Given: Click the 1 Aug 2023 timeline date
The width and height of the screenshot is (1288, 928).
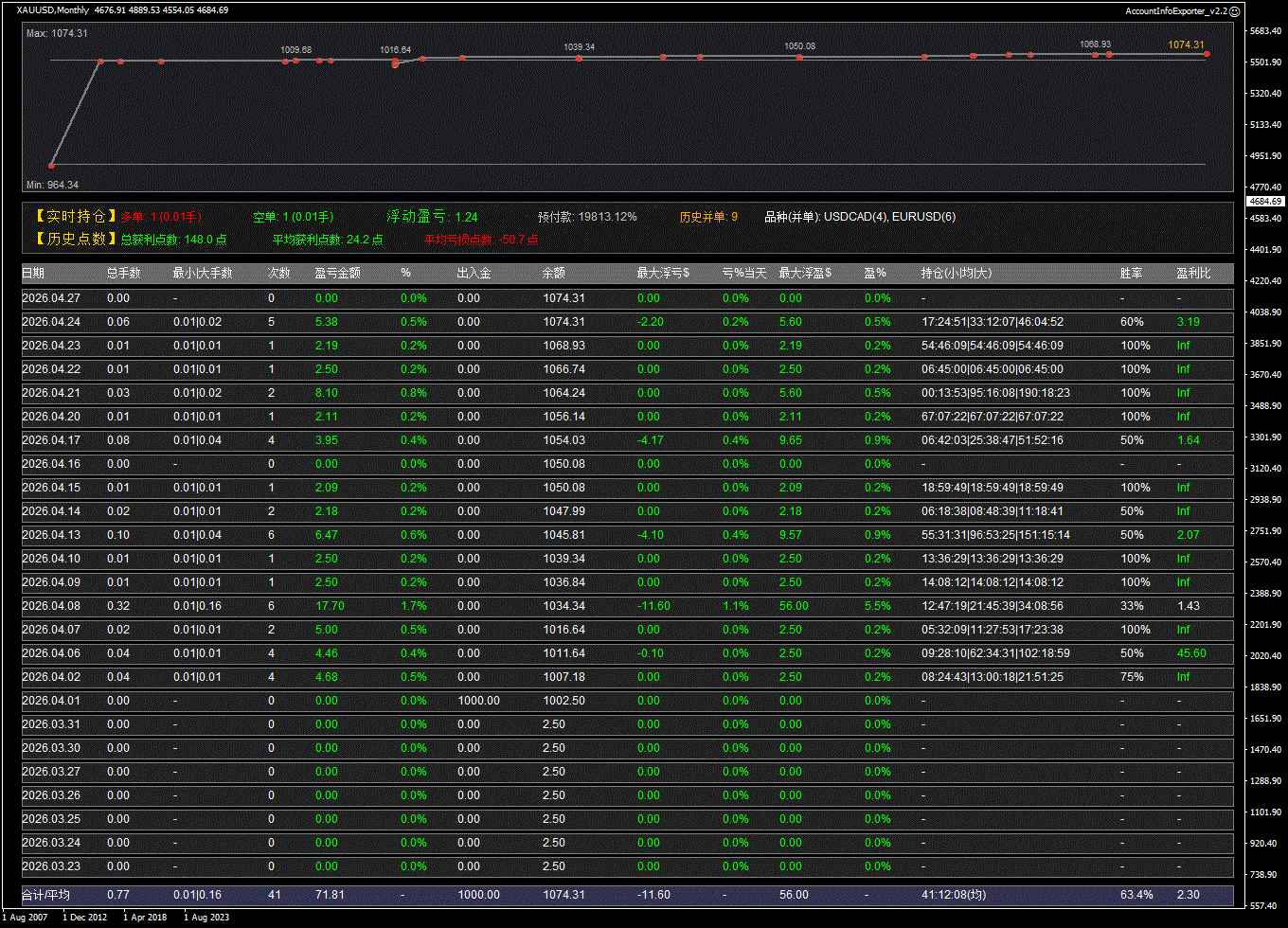Looking at the screenshot, I should click(206, 918).
